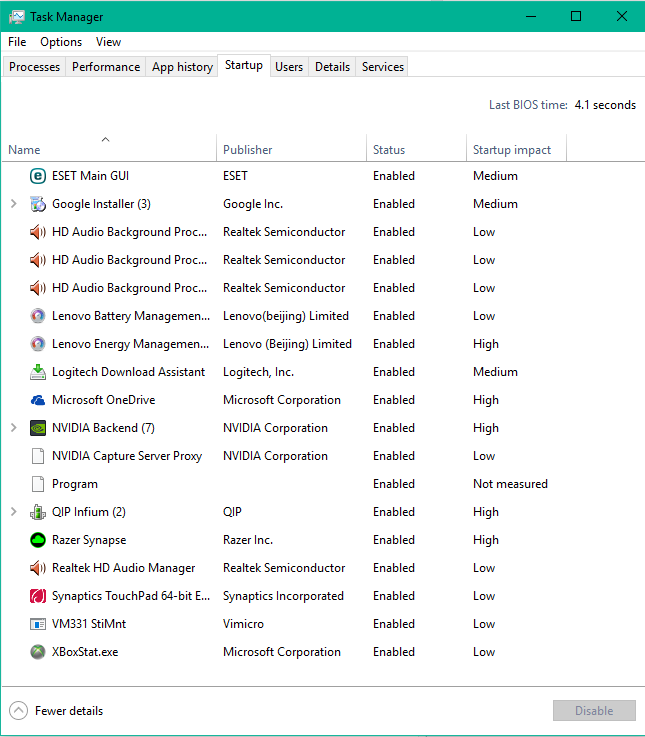Viewport: 645px width, 737px height.
Task: Select XBoxStat.exe entry name
Action: (x=85, y=652)
